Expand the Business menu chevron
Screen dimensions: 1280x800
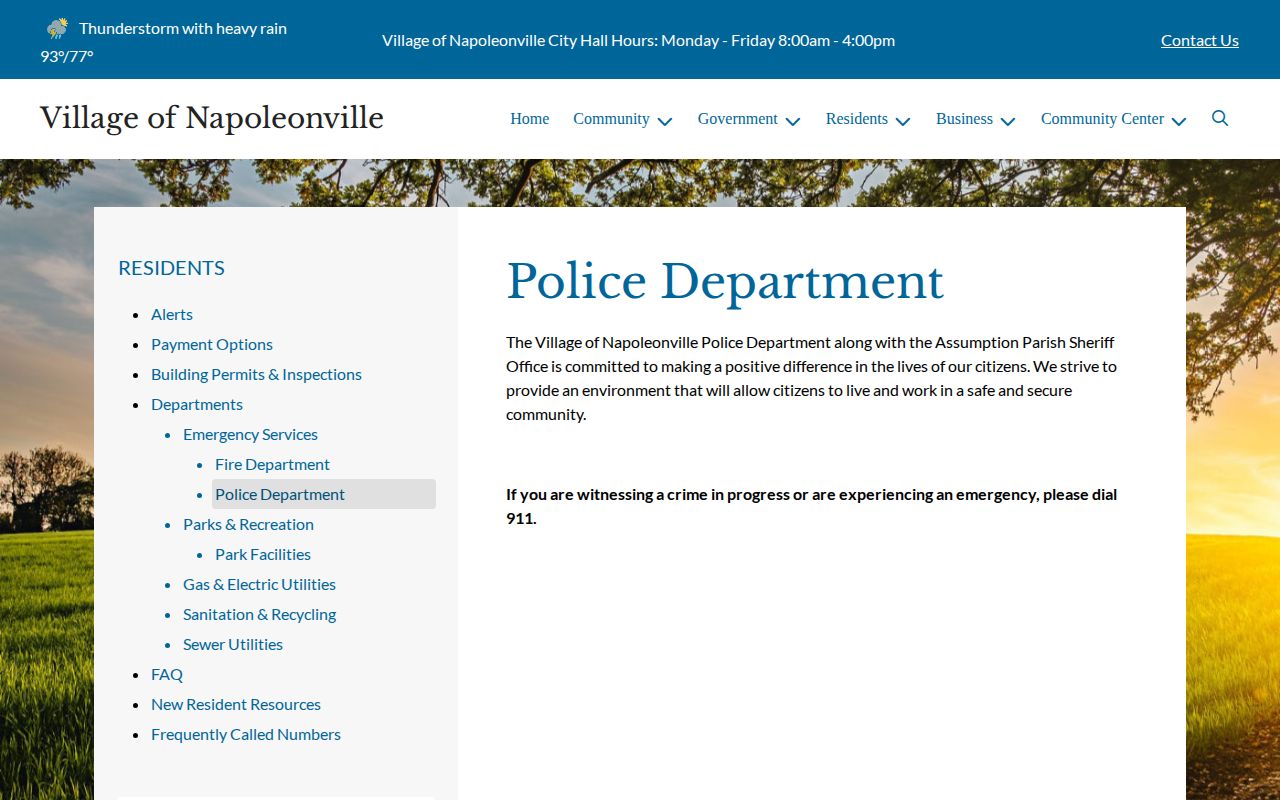click(x=1008, y=121)
